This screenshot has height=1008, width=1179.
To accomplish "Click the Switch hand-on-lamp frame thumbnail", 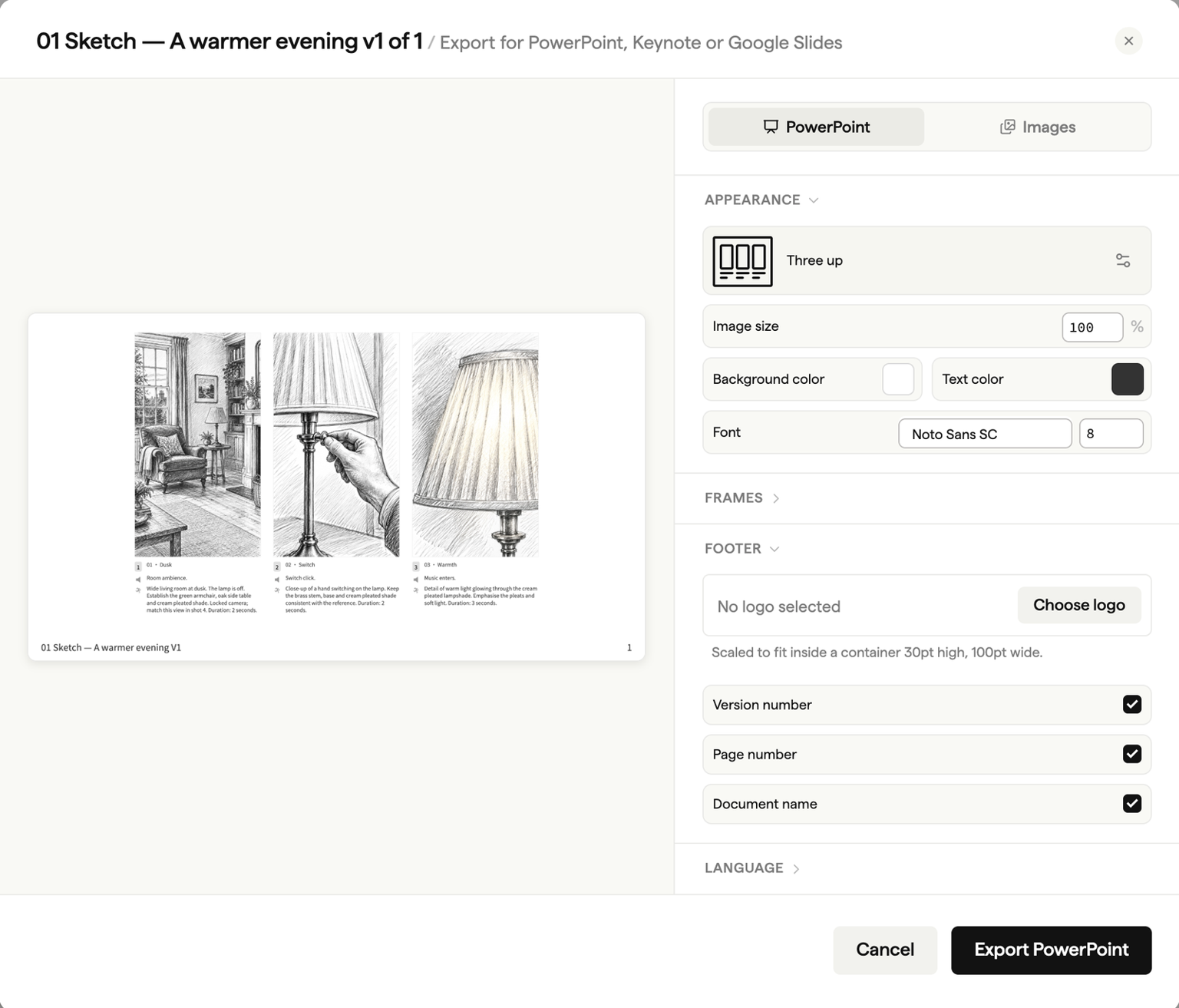I will 336,445.
